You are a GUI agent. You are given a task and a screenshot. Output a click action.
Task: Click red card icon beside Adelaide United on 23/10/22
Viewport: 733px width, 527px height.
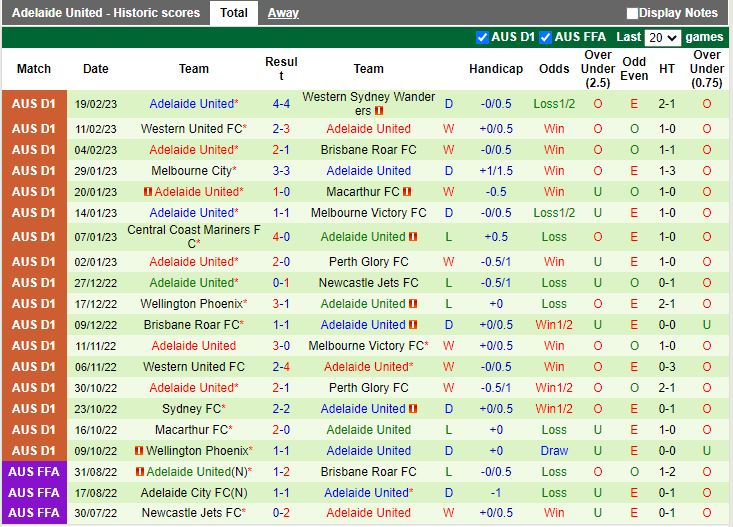413,409
